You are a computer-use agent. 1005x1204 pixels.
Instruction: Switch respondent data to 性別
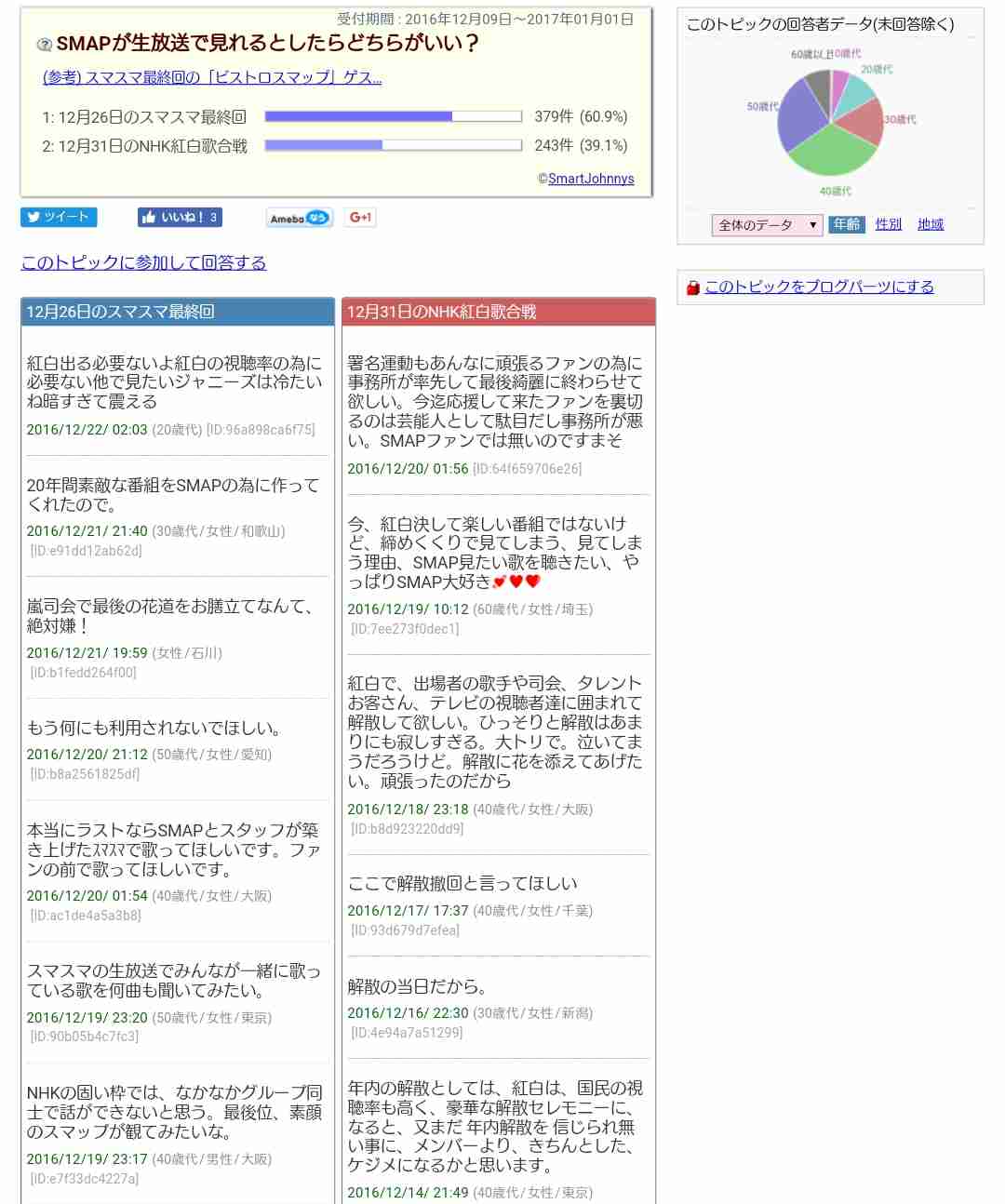point(889,224)
